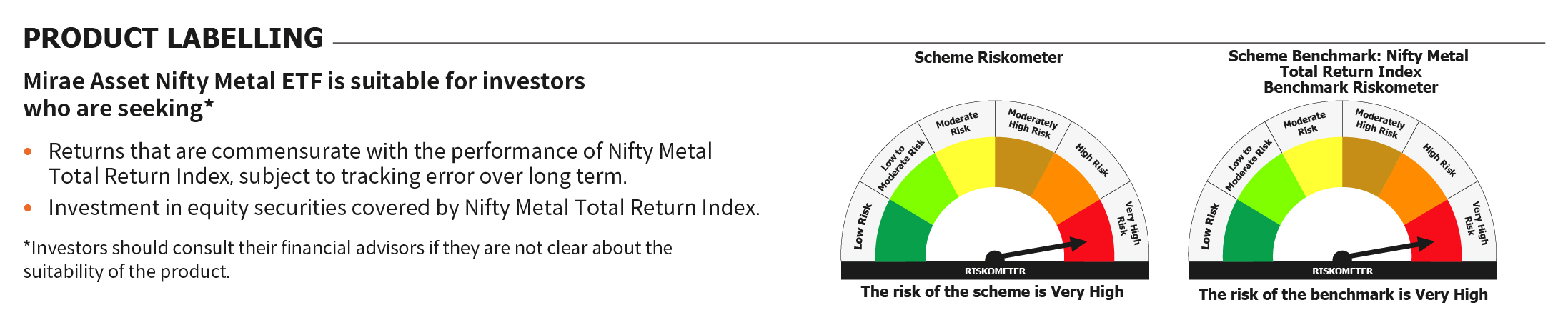Click the brown Moderately High segment on Benchmark Riskometer

click(1367, 164)
